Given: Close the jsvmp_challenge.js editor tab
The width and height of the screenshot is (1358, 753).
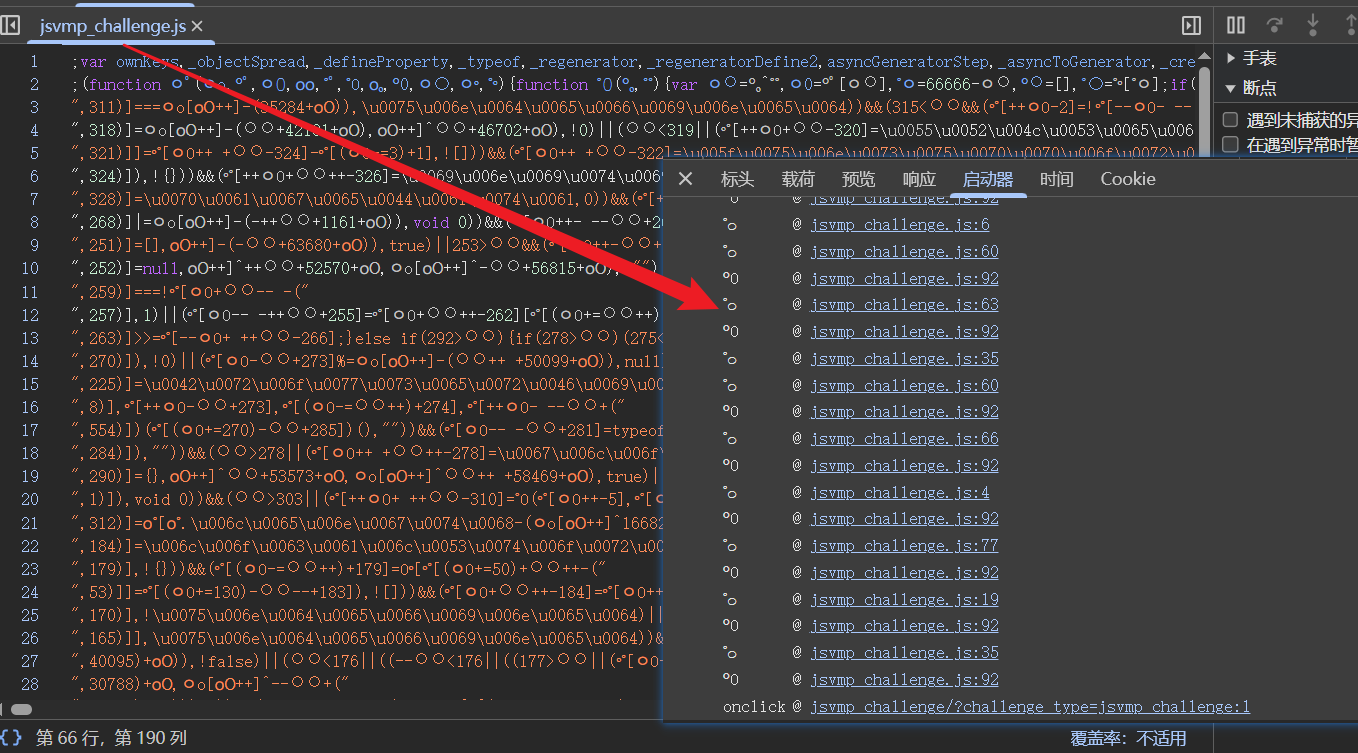Looking at the screenshot, I should 197,27.
